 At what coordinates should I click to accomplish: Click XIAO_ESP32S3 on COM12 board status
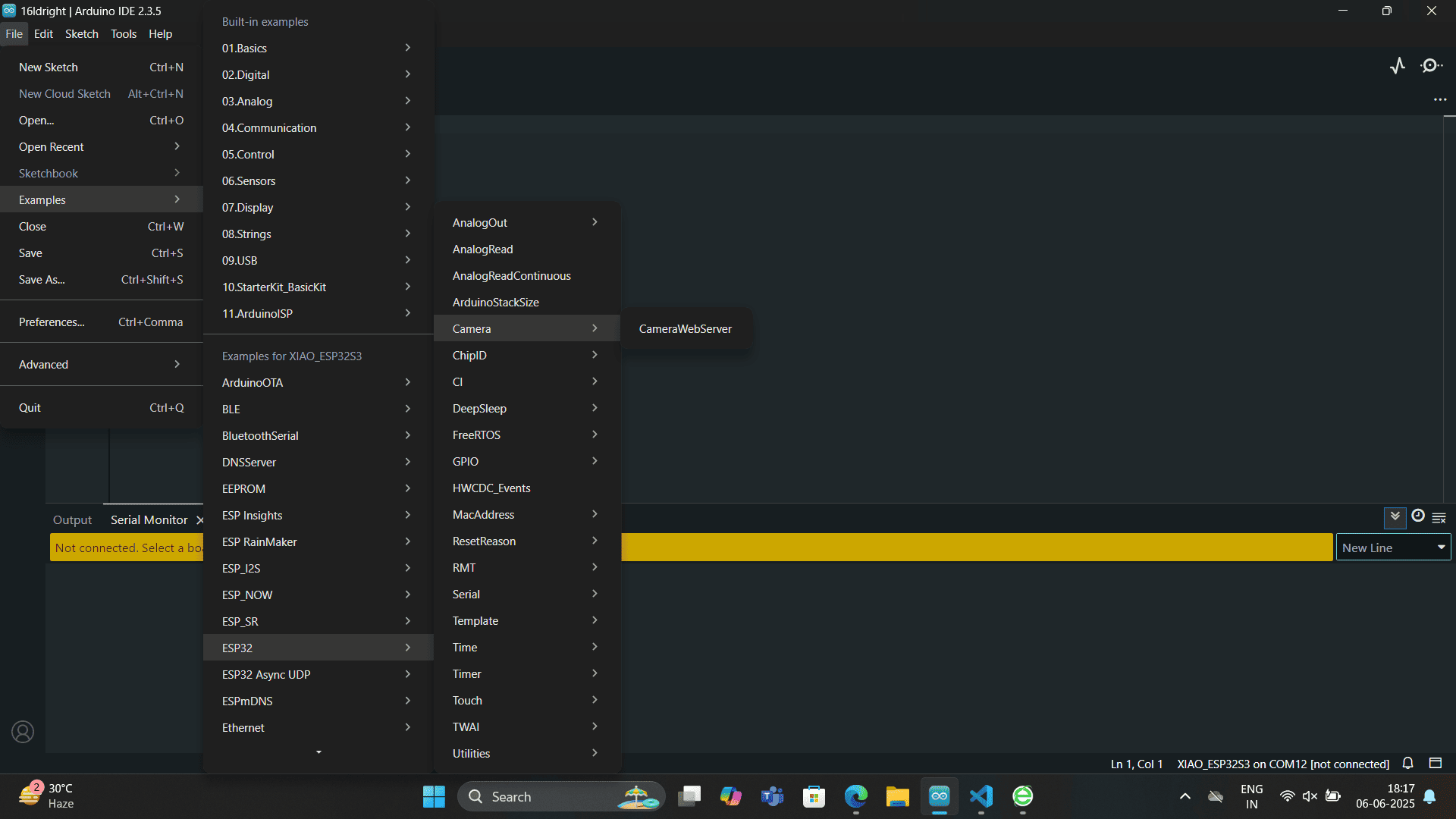pyautogui.click(x=1283, y=764)
